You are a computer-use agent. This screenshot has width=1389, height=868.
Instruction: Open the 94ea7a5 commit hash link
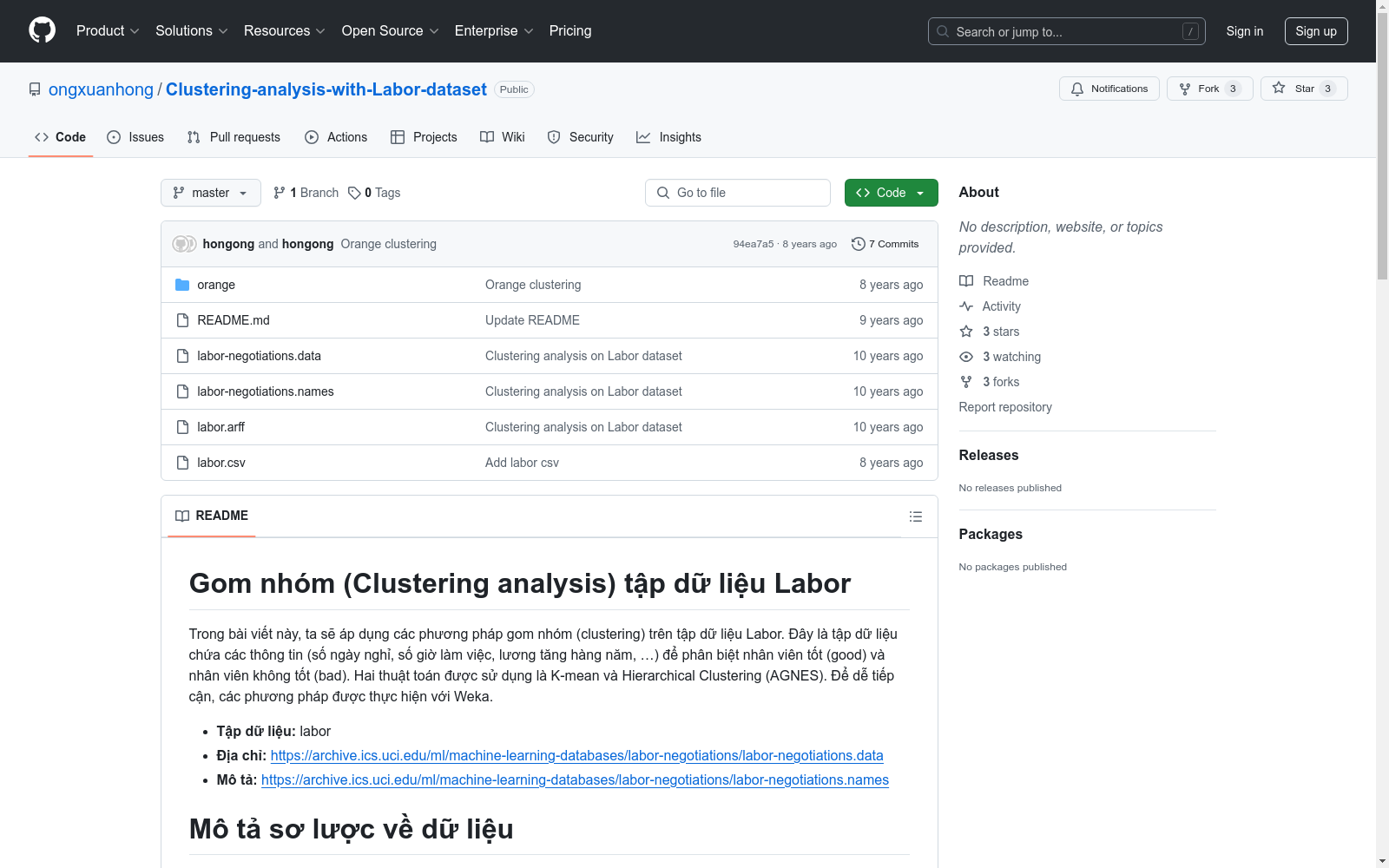[754, 244]
